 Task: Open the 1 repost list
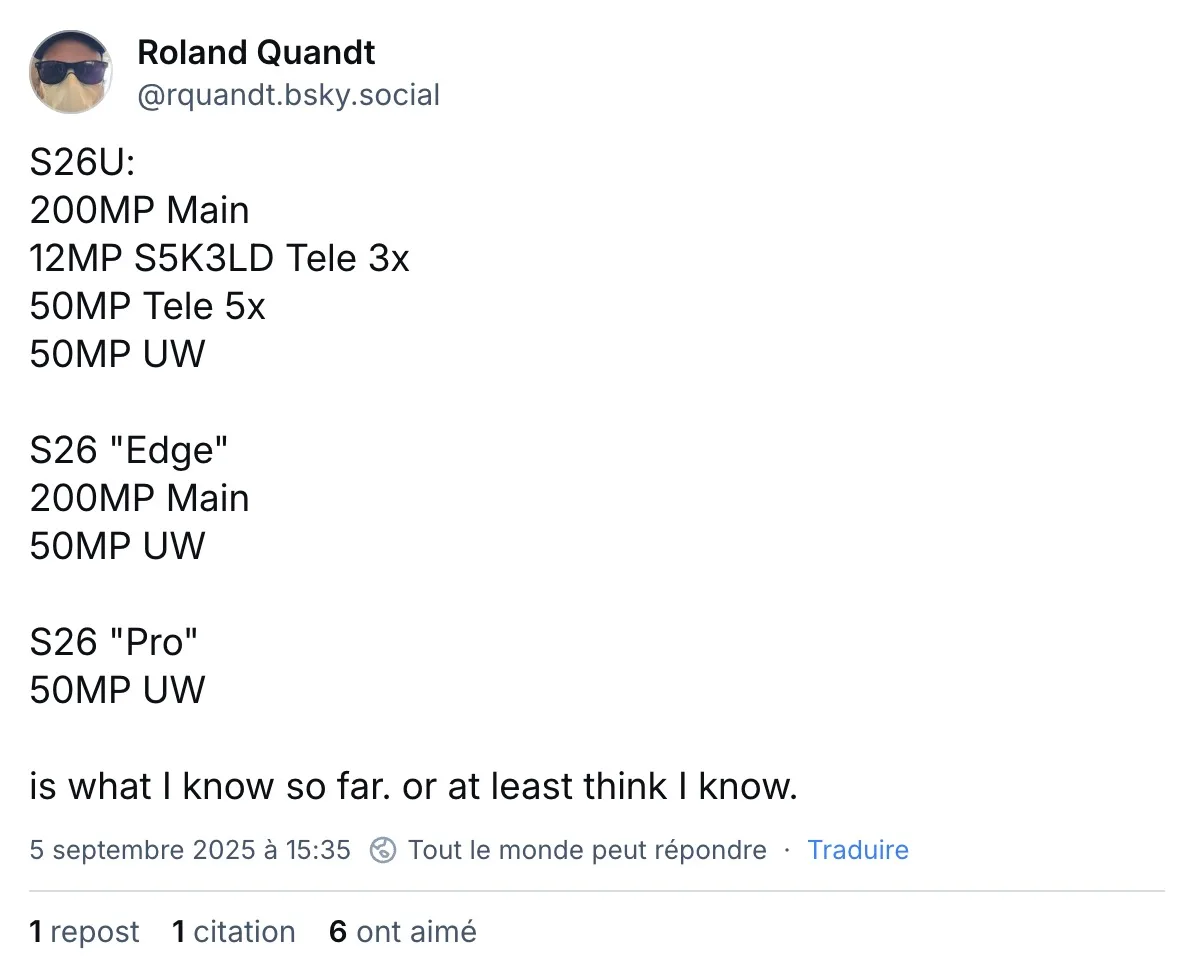pos(84,932)
